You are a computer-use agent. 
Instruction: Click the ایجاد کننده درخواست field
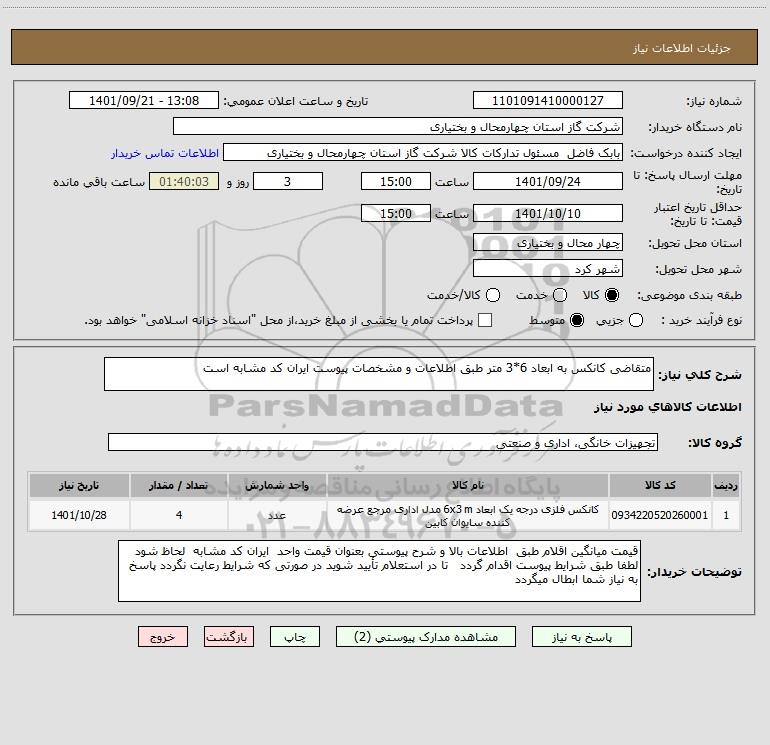pos(423,152)
